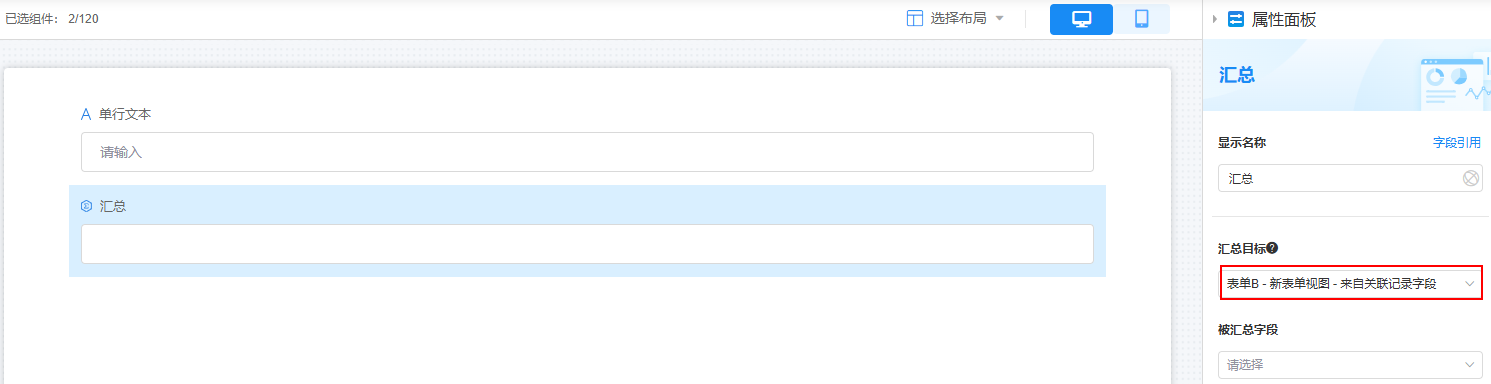Focus the 单行文本 input with 请输入 placeholder
The width and height of the screenshot is (1491, 384).
coord(587,152)
